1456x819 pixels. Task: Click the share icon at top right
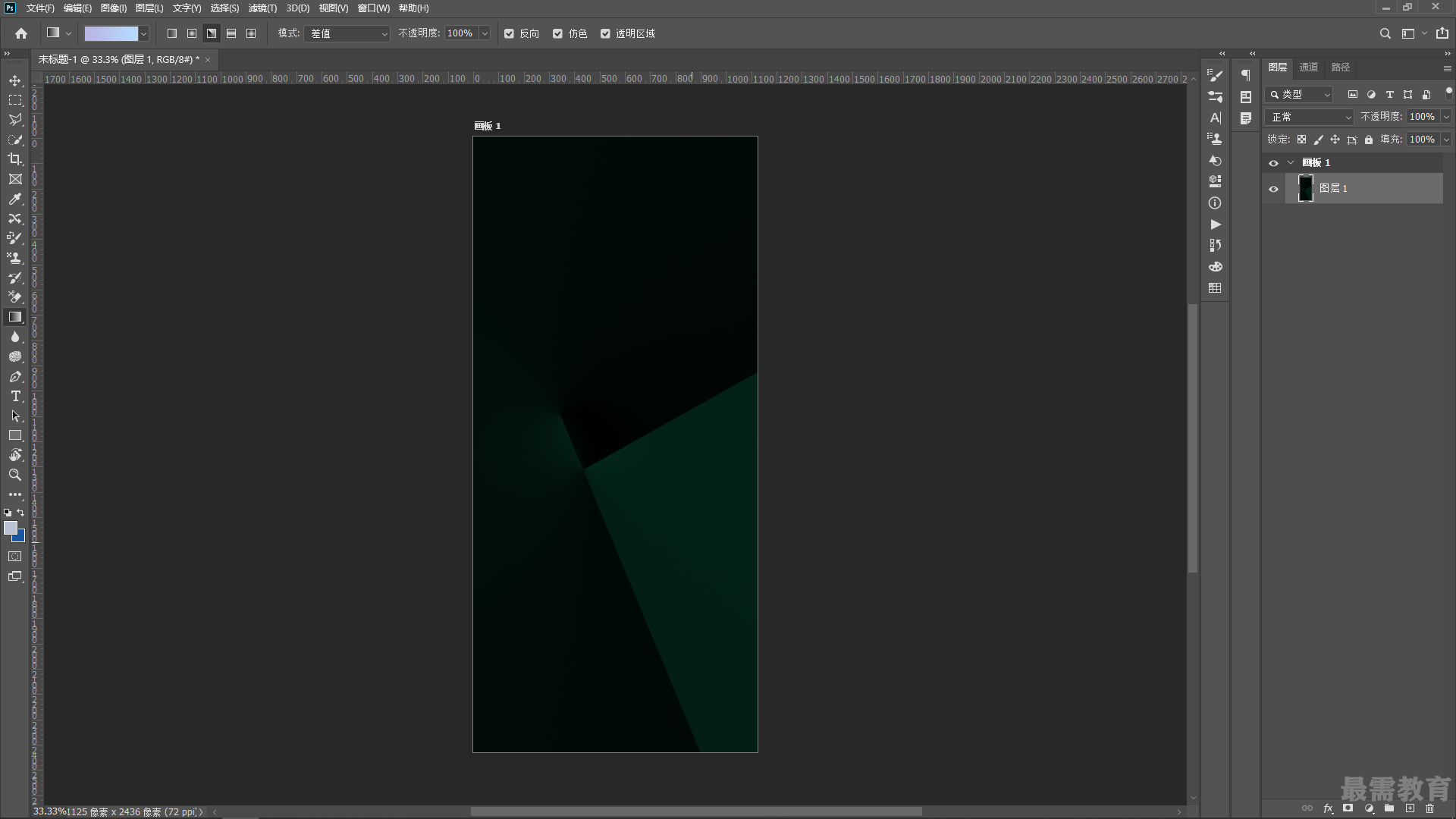(1442, 33)
